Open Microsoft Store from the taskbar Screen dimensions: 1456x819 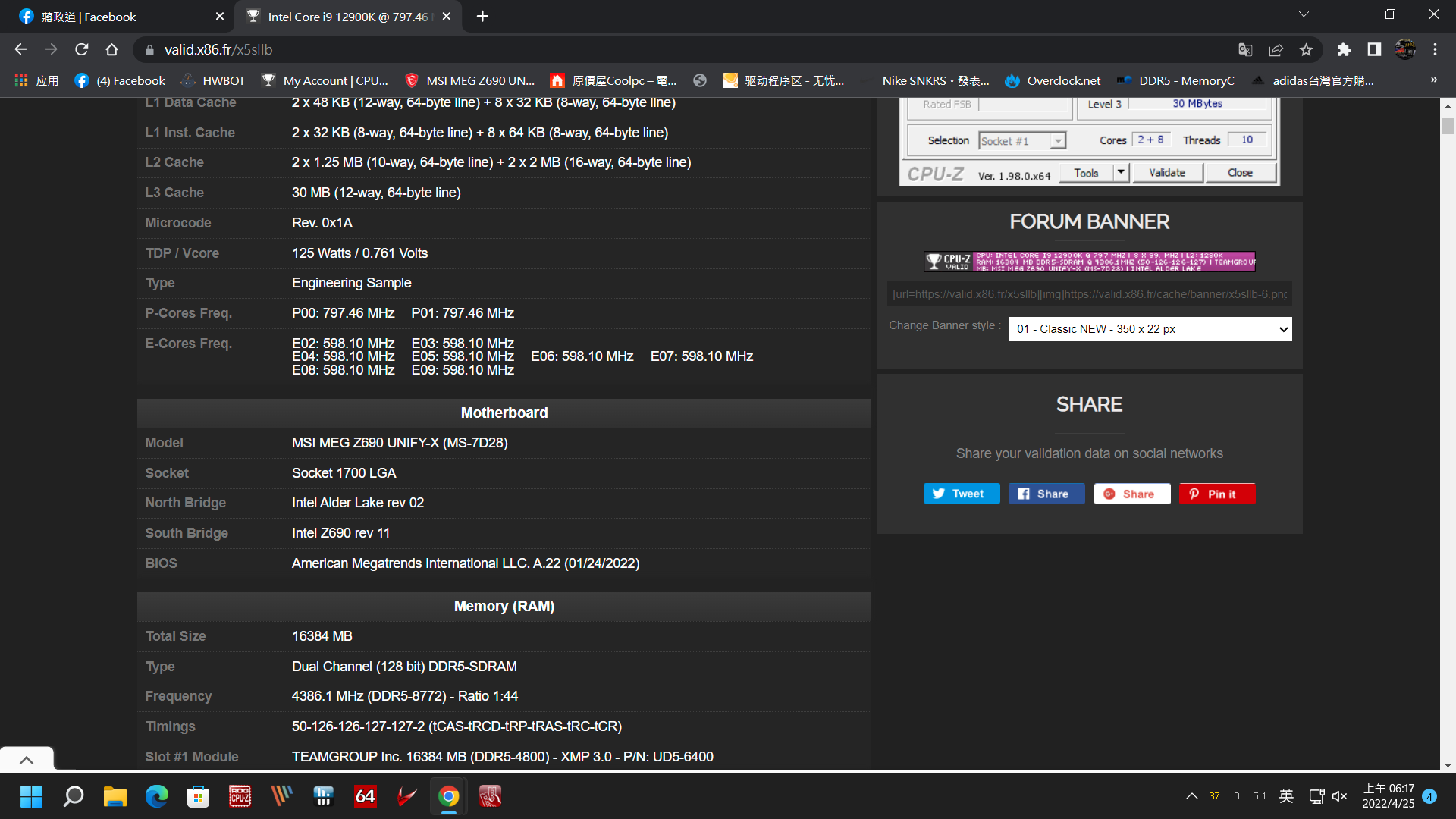pyautogui.click(x=199, y=796)
